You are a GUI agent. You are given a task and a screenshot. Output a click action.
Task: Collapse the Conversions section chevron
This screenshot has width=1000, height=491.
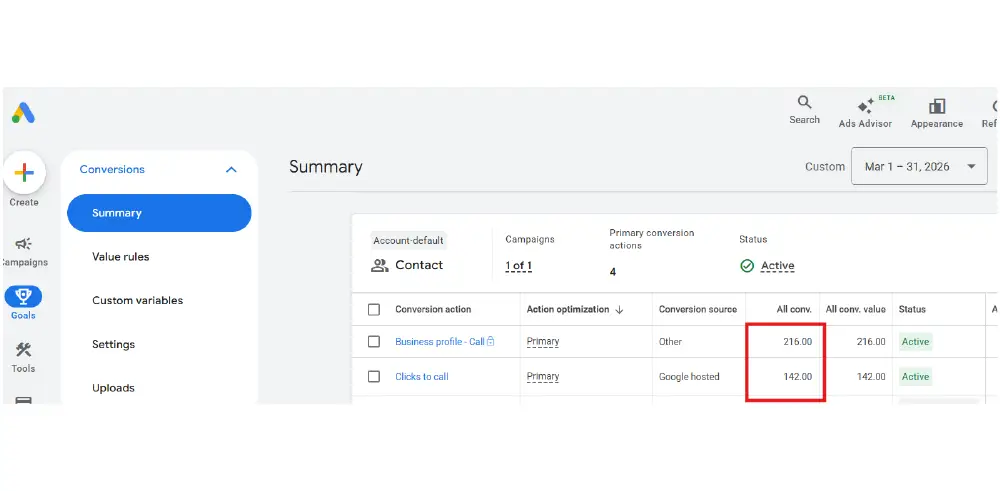click(x=231, y=170)
